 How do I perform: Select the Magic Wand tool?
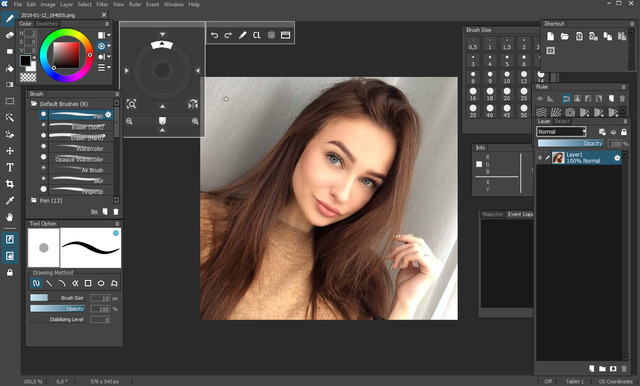point(9,118)
